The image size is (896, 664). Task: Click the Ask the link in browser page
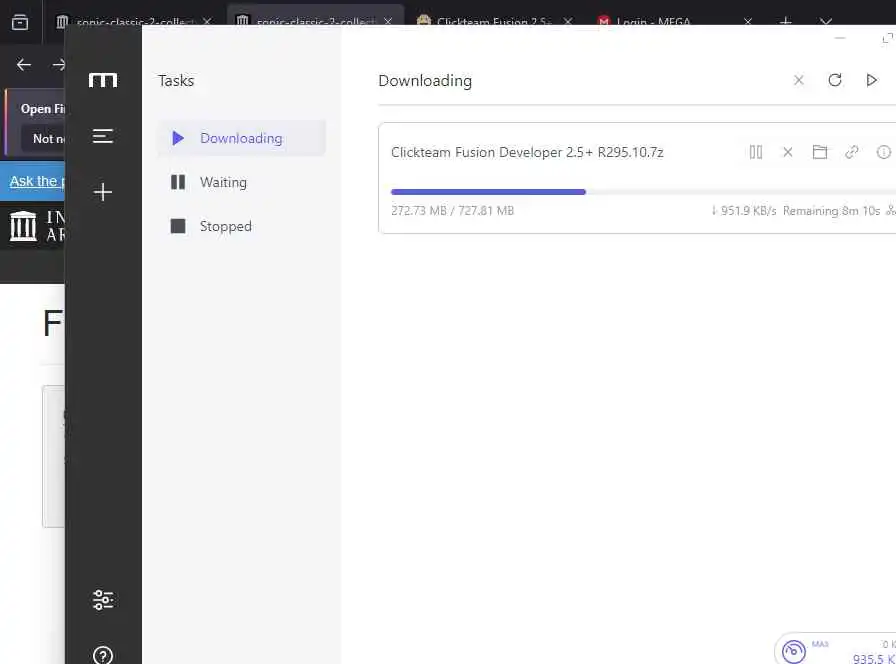37,181
